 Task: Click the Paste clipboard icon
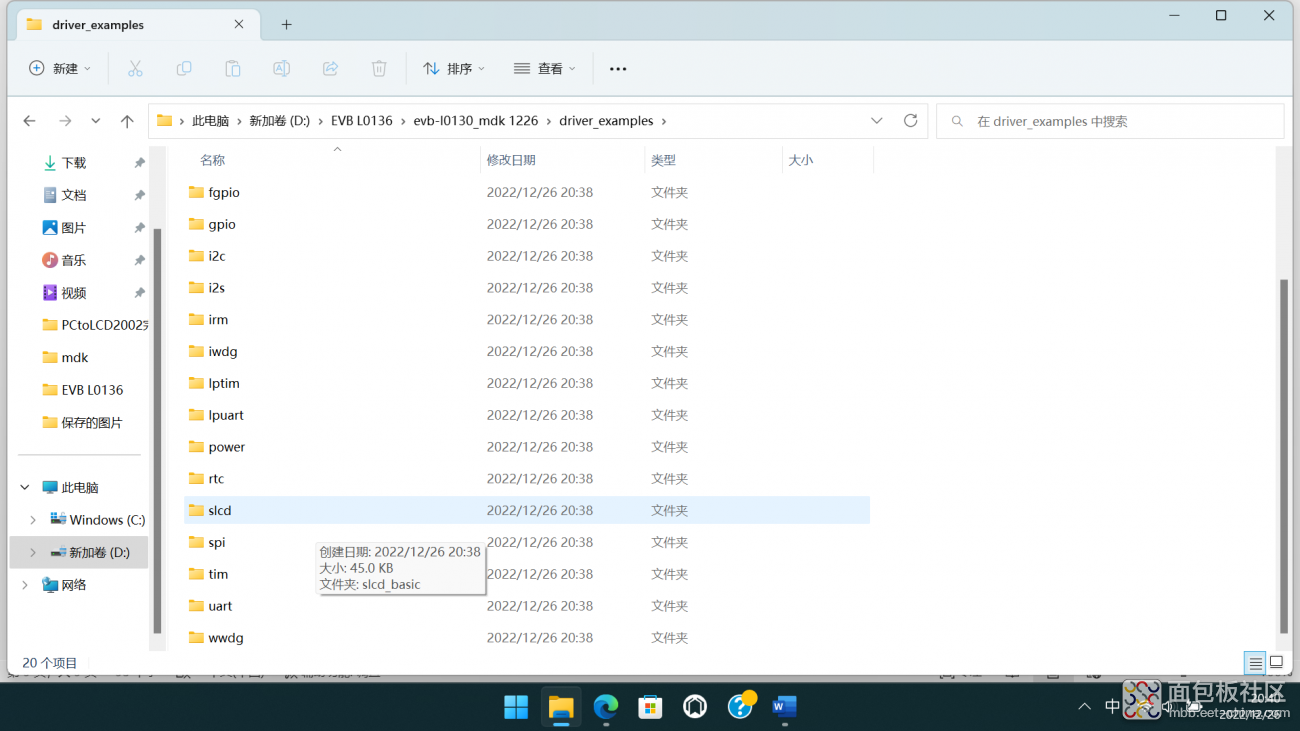point(233,68)
